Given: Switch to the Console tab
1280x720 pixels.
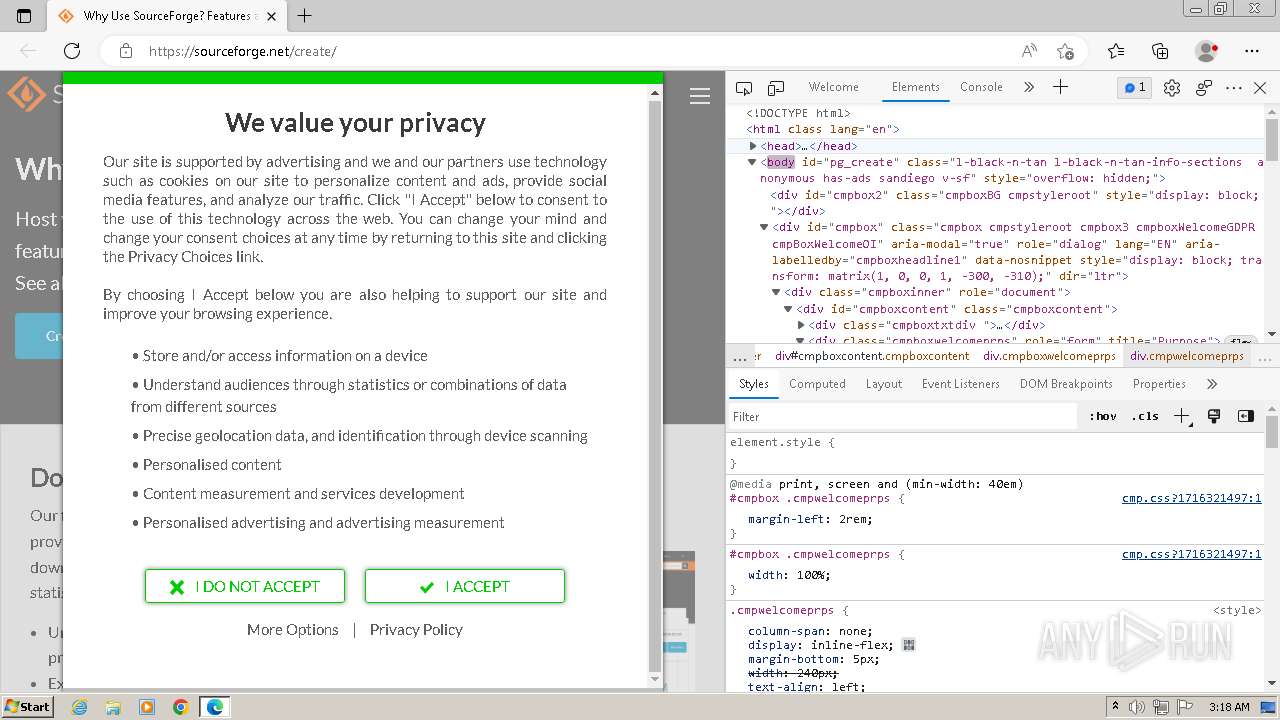Looking at the screenshot, I should (981, 87).
